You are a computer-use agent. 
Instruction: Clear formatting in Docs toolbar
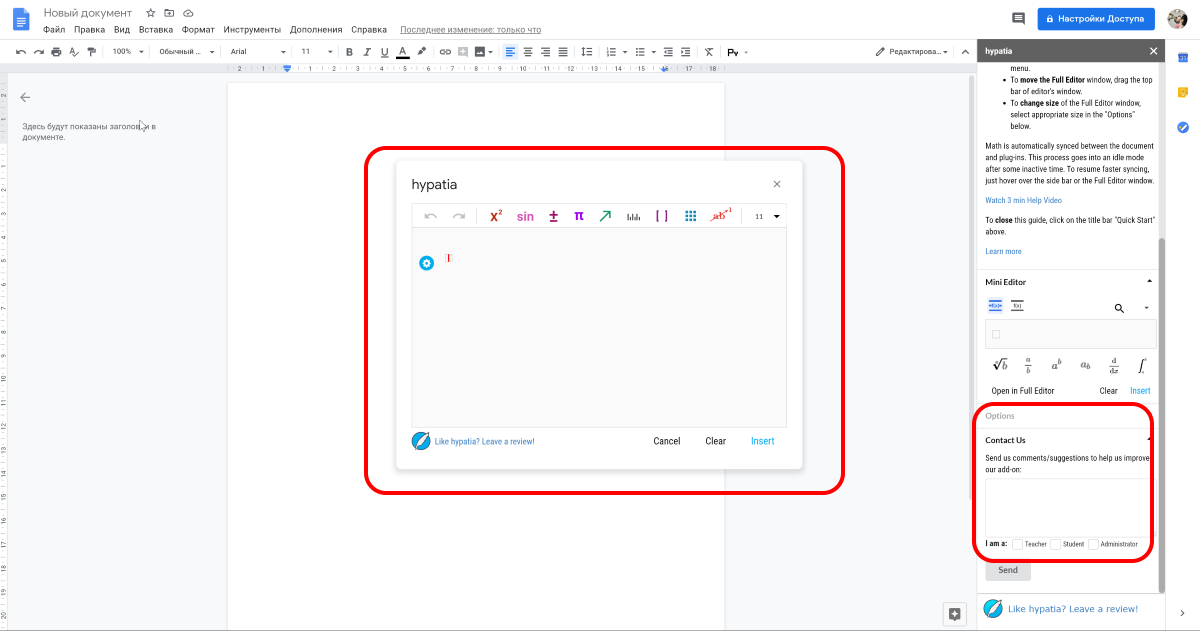click(x=709, y=51)
